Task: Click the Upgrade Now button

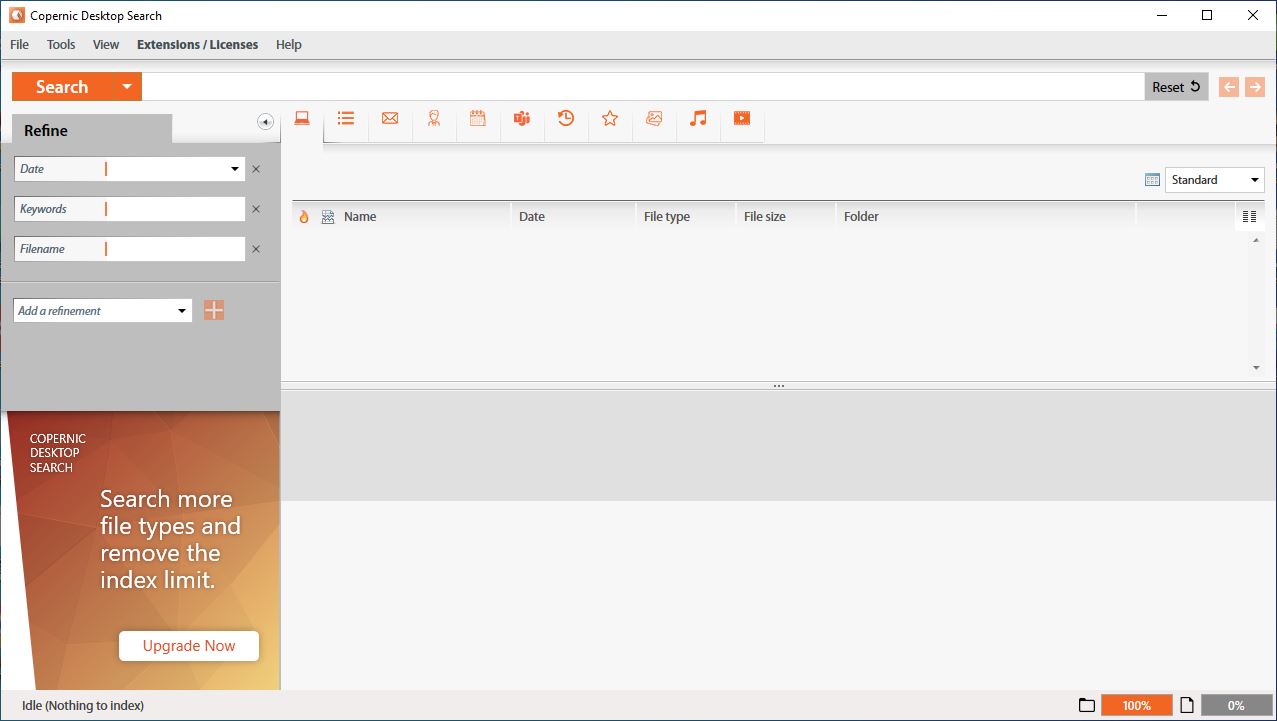Action: 189,646
